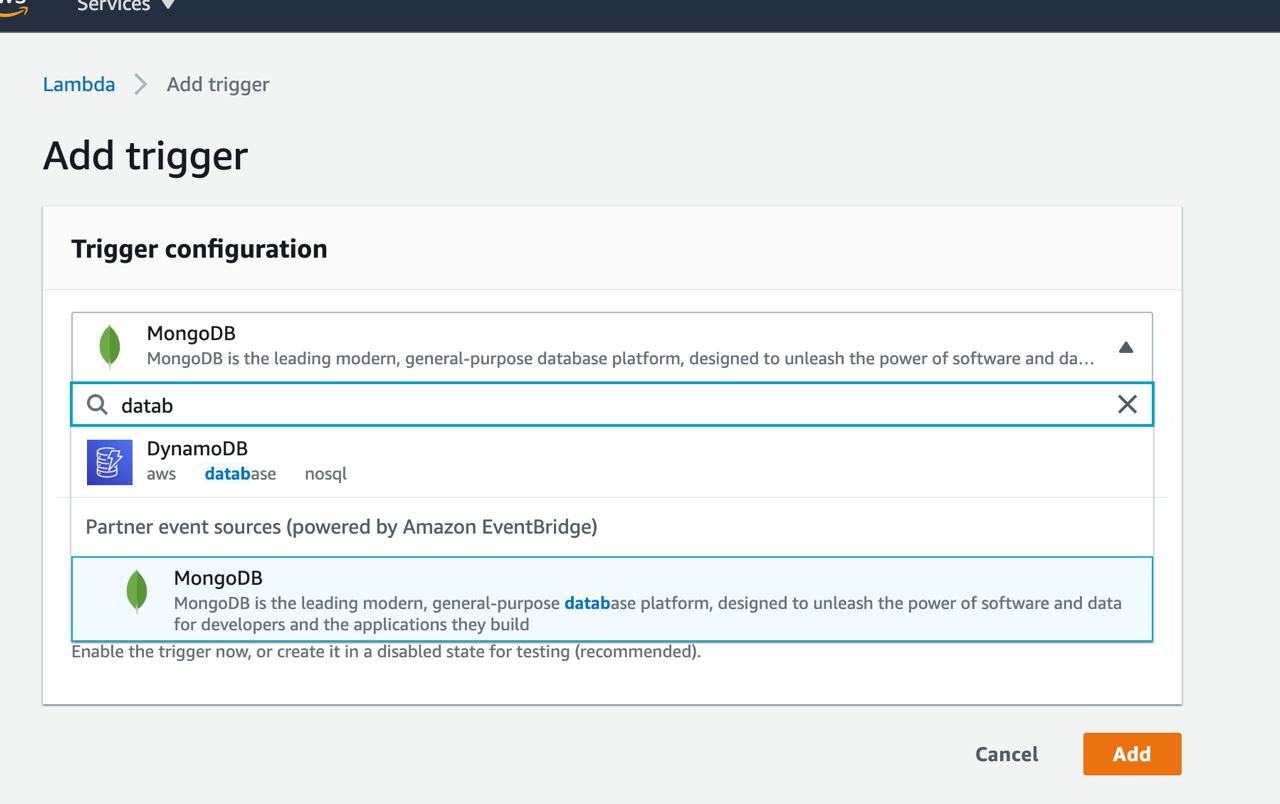This screenshot has height=804, width=1280.
Task: Click the magnifier icon in search box
Action: (97, 405)
